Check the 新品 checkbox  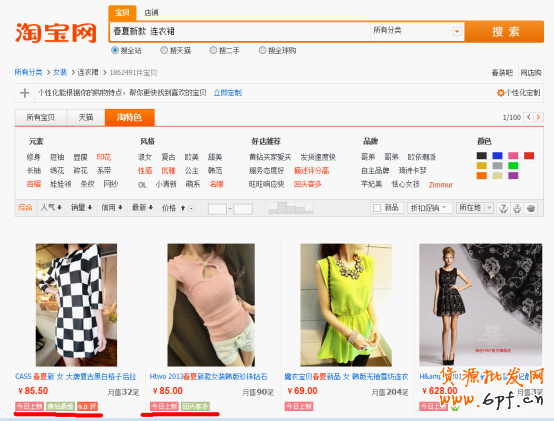pos(377,208)
